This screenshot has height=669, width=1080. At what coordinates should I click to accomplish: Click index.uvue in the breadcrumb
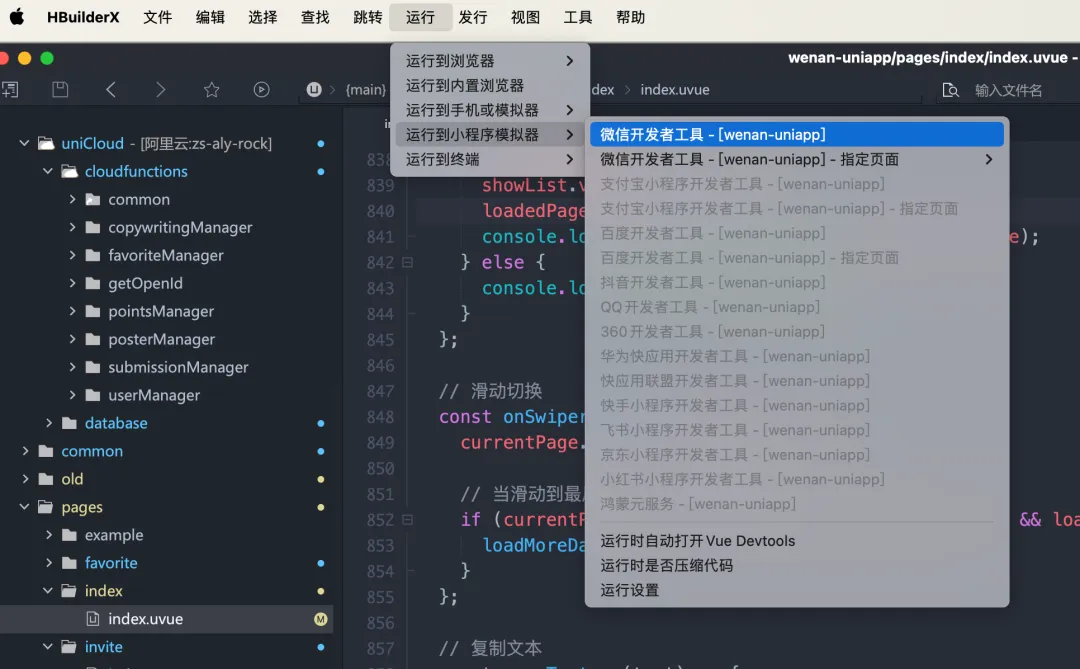pyautogui.click(x=674, y=90)
